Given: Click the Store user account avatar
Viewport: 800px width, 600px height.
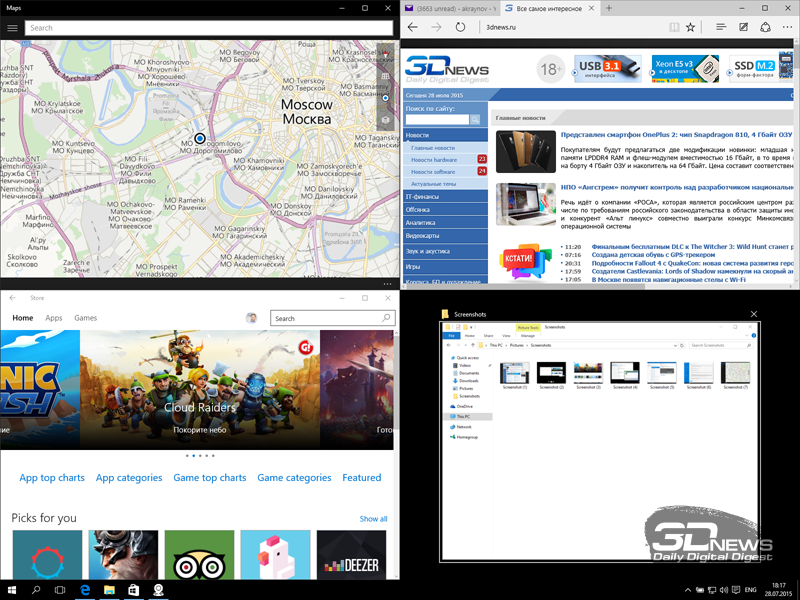Looking at the screenshot, I should (x=251, y=318).
